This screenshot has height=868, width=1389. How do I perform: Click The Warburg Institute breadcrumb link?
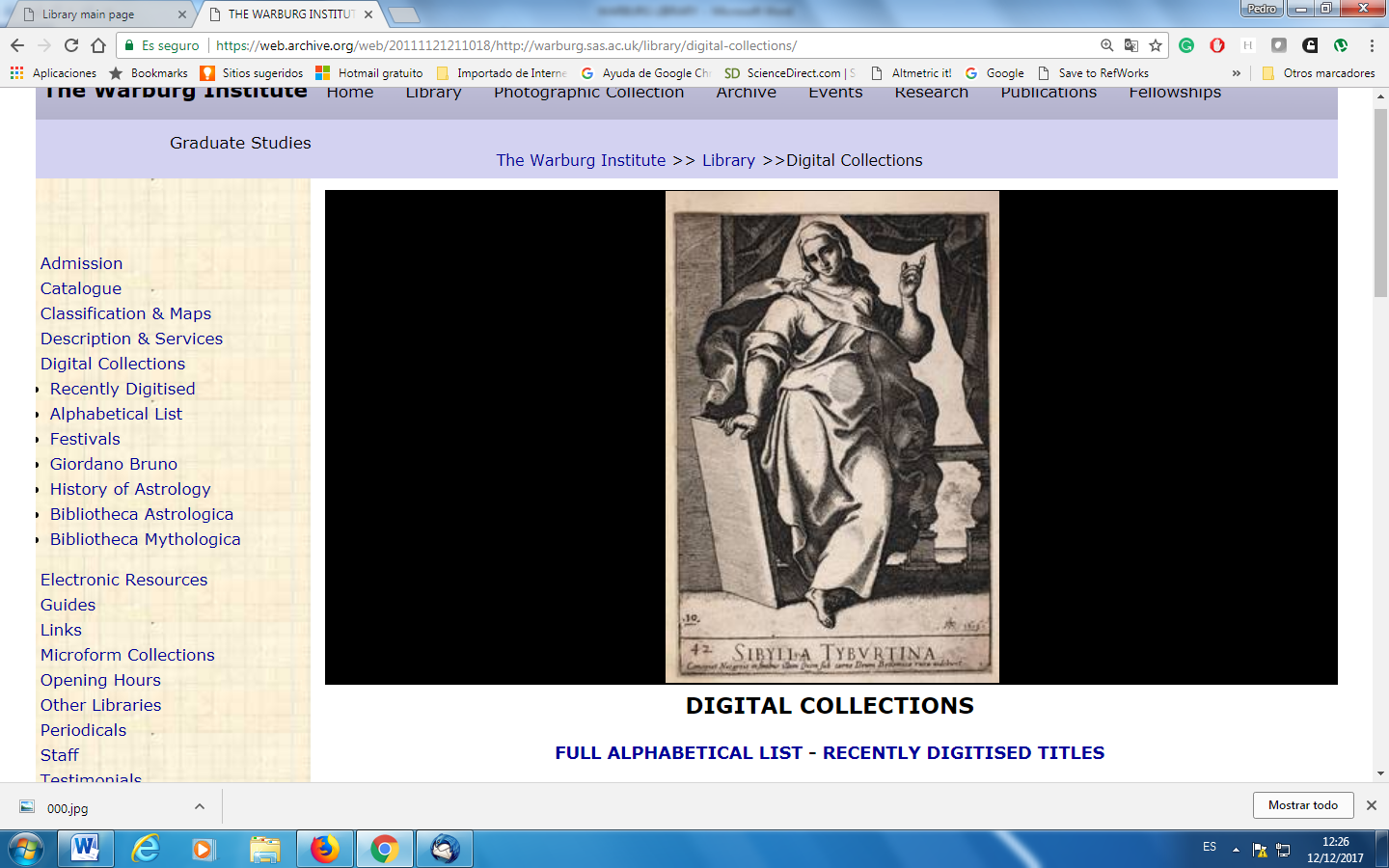[581, 160]
